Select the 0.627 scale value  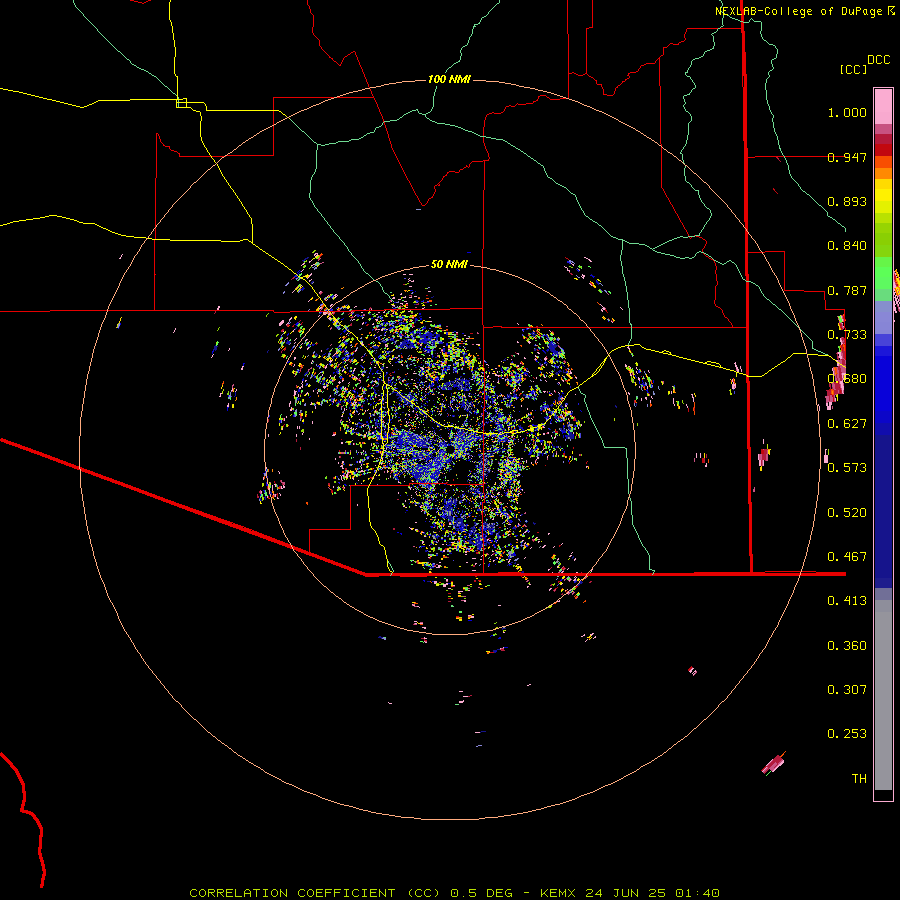(847, 424)
